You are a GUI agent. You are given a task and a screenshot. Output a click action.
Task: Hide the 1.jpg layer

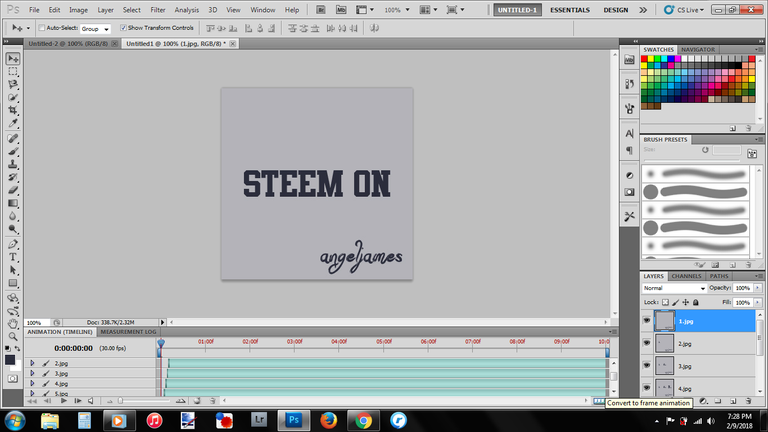point(647,321)
